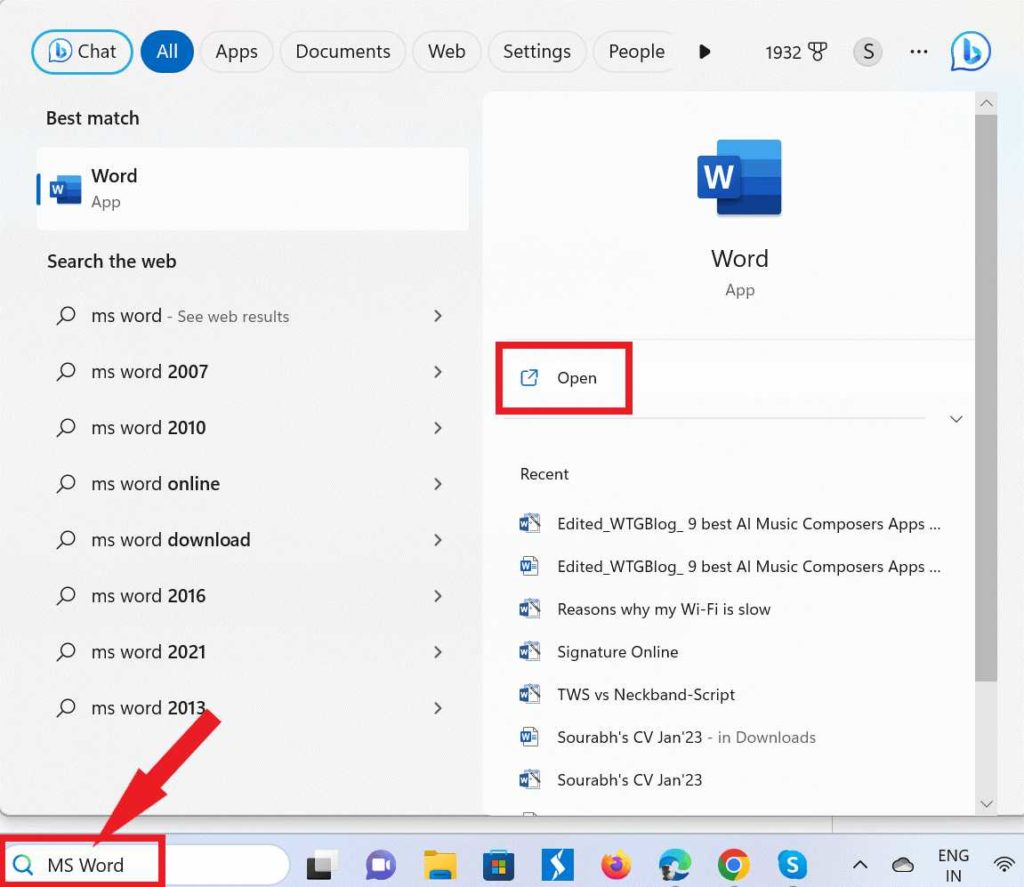Expand chevron beside 'ms word online'
Screen dimensions: 1024x887
click(x=438, y=484)
